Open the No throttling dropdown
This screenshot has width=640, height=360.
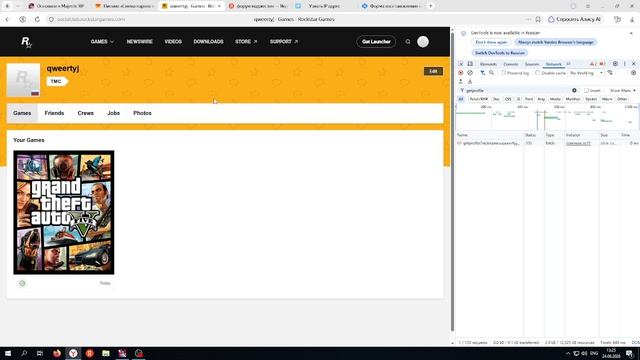587,73
